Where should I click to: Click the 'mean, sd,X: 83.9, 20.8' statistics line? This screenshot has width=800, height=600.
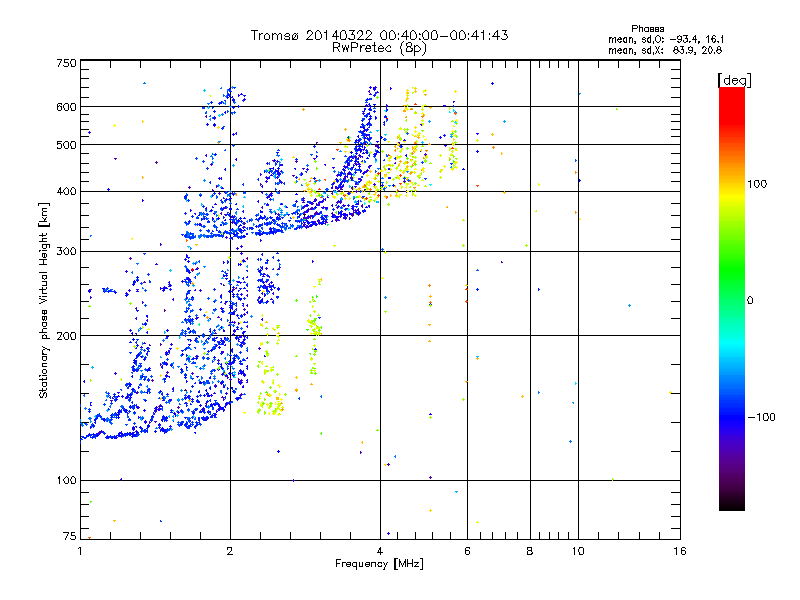tap(665, 50)
